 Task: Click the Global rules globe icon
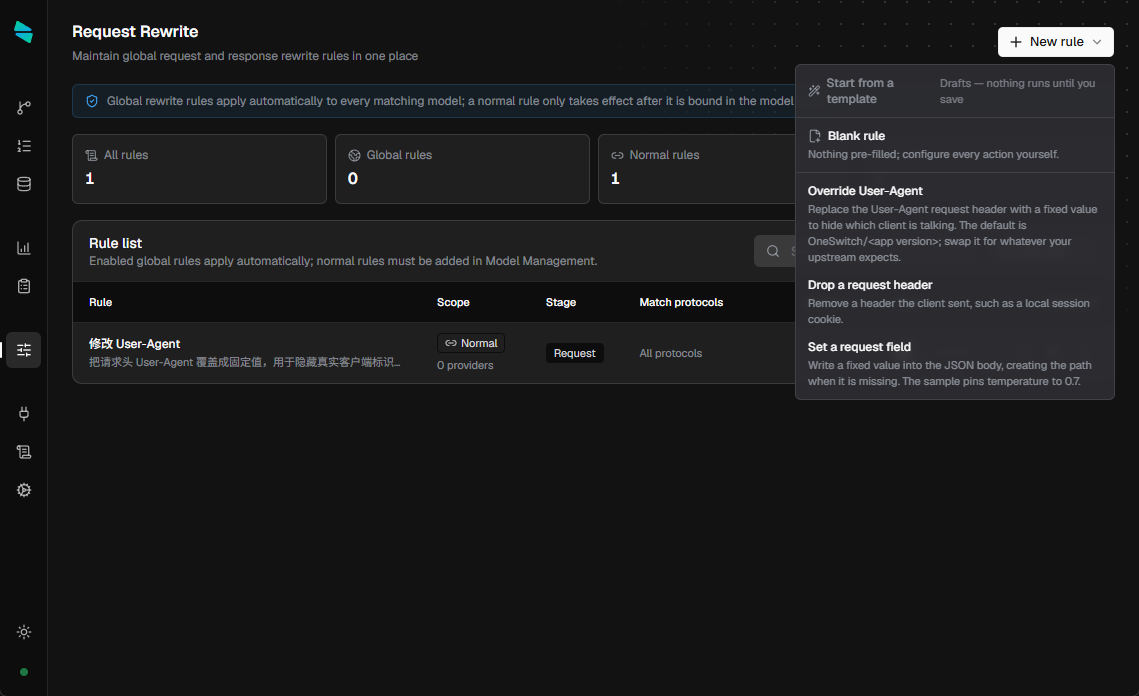point(354,155)
